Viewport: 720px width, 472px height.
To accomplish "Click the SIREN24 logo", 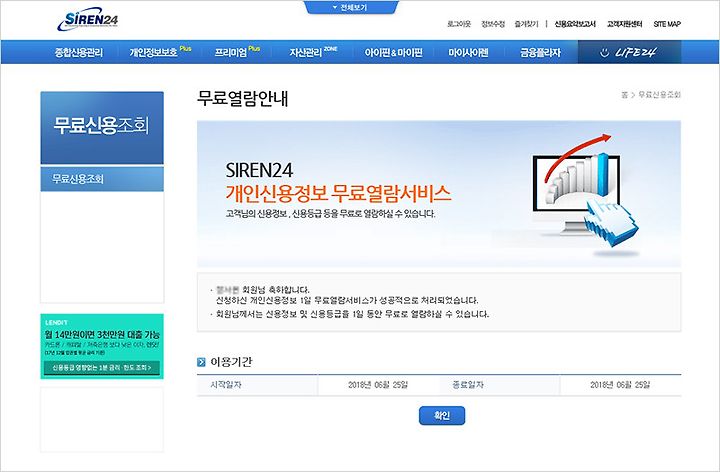I will [88, 19].
